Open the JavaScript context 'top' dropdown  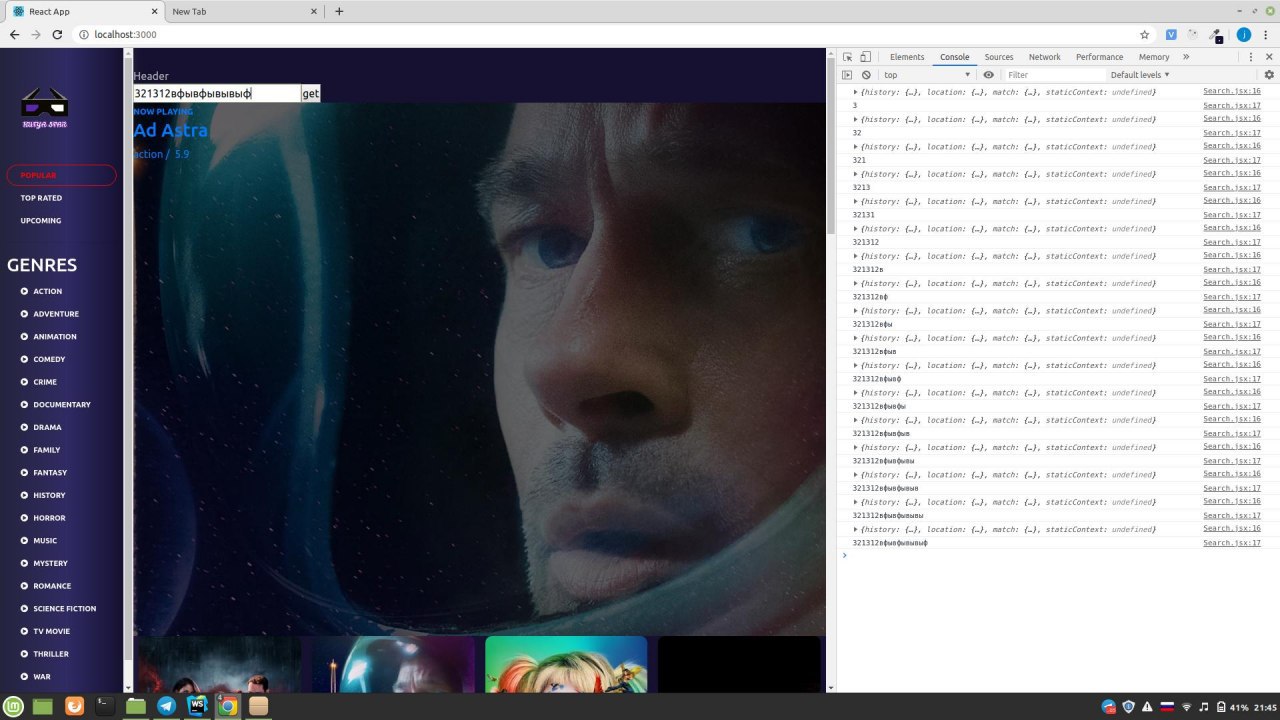(927, 75)
